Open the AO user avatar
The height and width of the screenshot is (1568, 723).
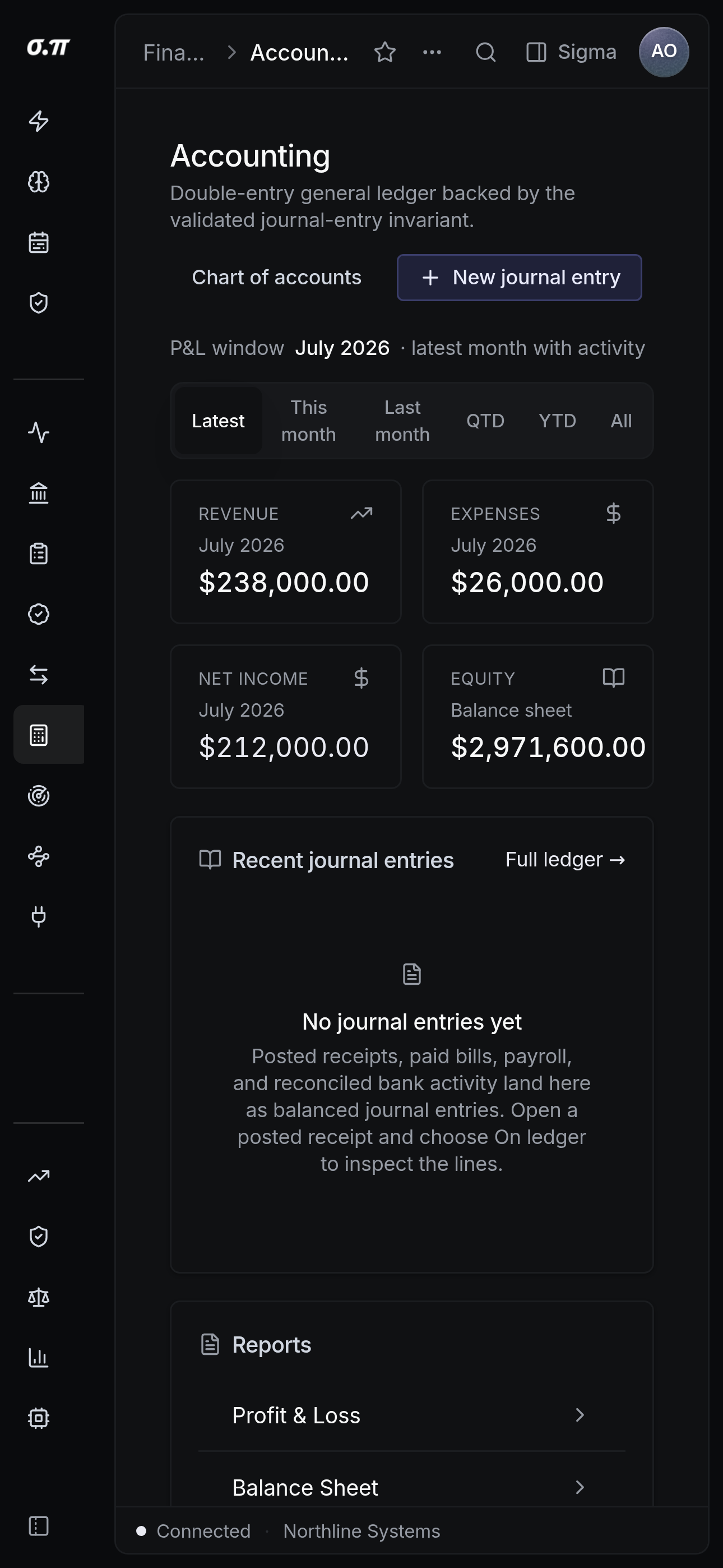[x=664, y=52]
